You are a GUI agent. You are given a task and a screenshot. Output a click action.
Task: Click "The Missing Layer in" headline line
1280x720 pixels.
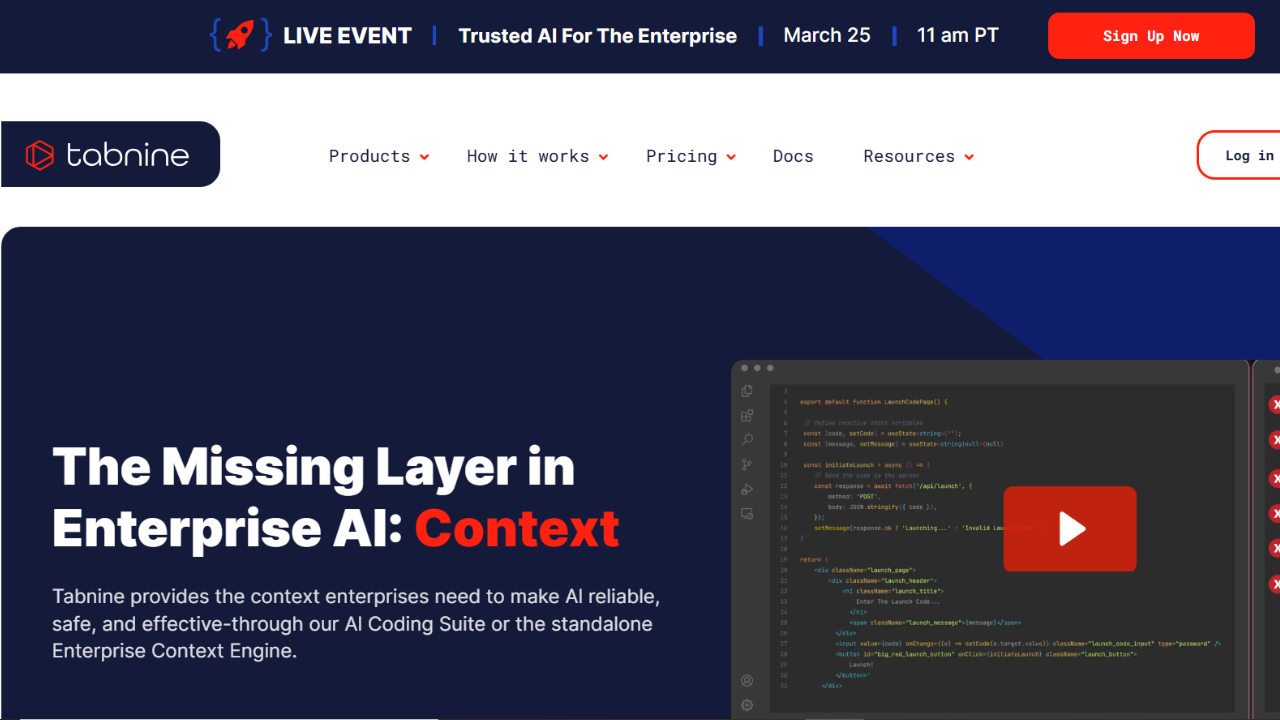(x=314, y=467)
